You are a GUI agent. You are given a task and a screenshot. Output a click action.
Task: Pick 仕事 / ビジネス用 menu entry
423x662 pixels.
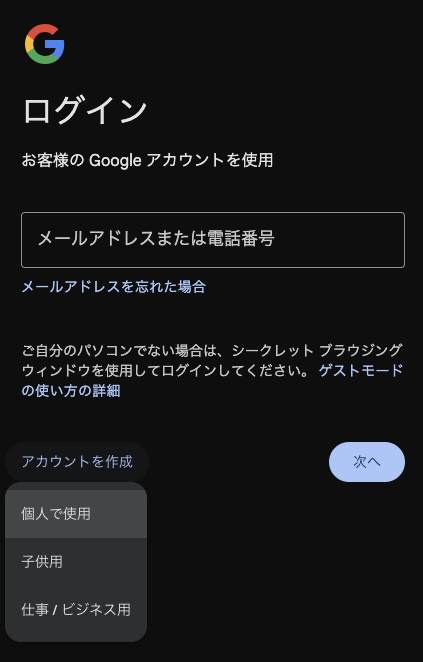(x=76, y=610)
